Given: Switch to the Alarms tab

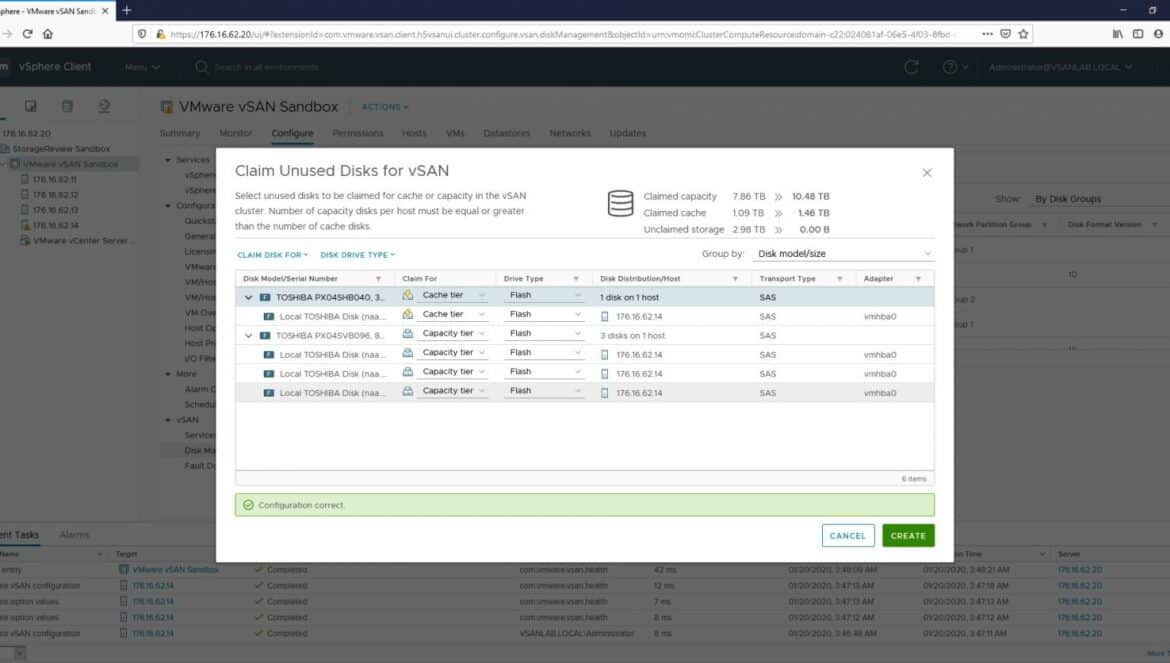Looking at the screenshot, I should click(x=74, y=535).
